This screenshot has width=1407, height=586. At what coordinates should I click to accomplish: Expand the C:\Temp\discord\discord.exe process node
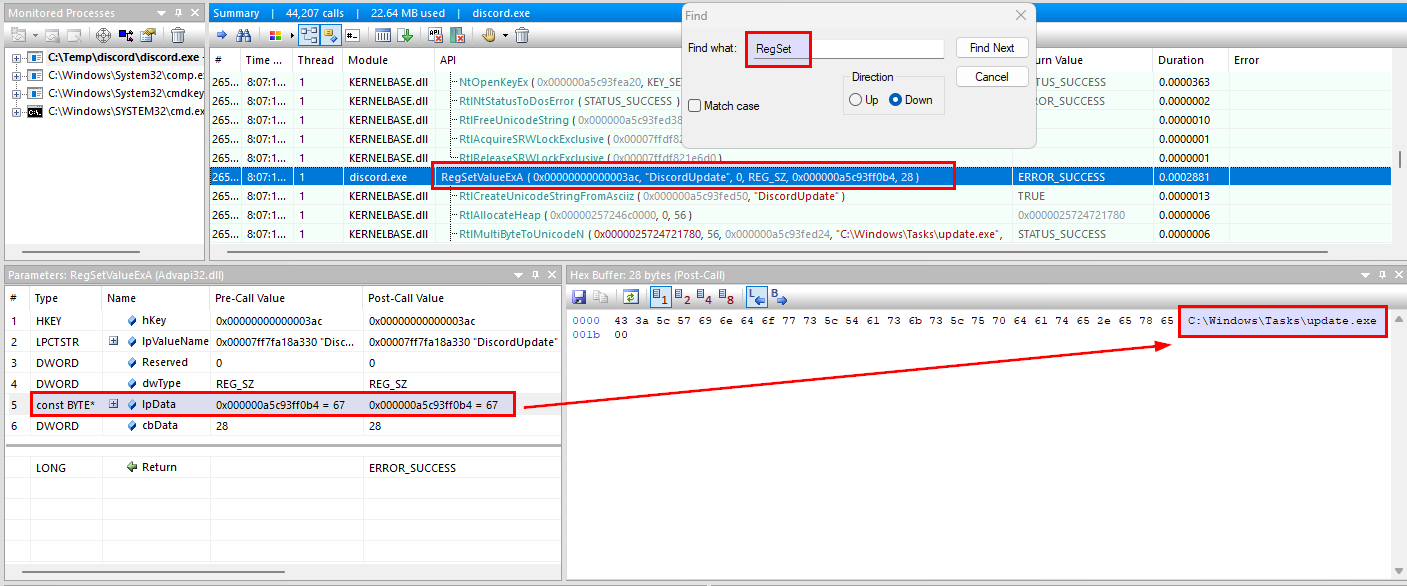17,58
